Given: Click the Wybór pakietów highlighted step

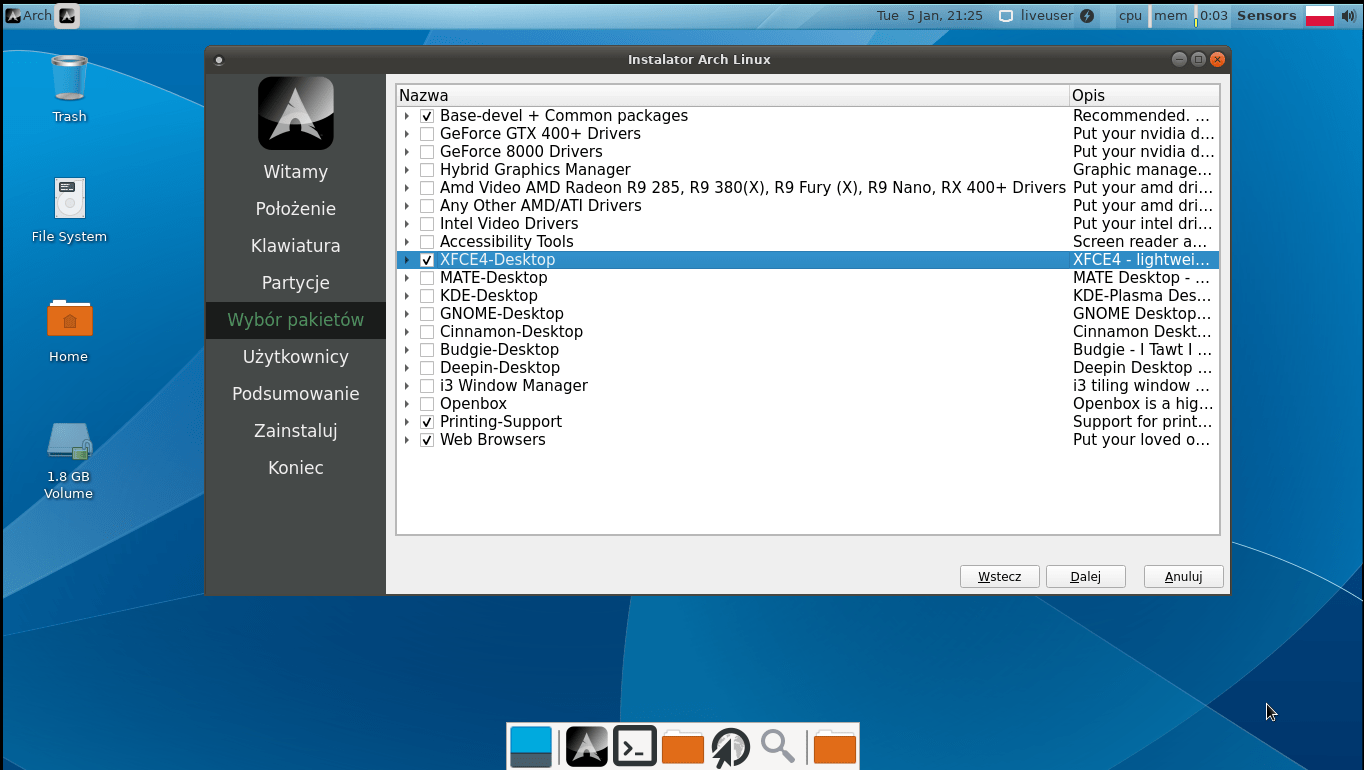Looking at the screenshot, I should (296, 320).
